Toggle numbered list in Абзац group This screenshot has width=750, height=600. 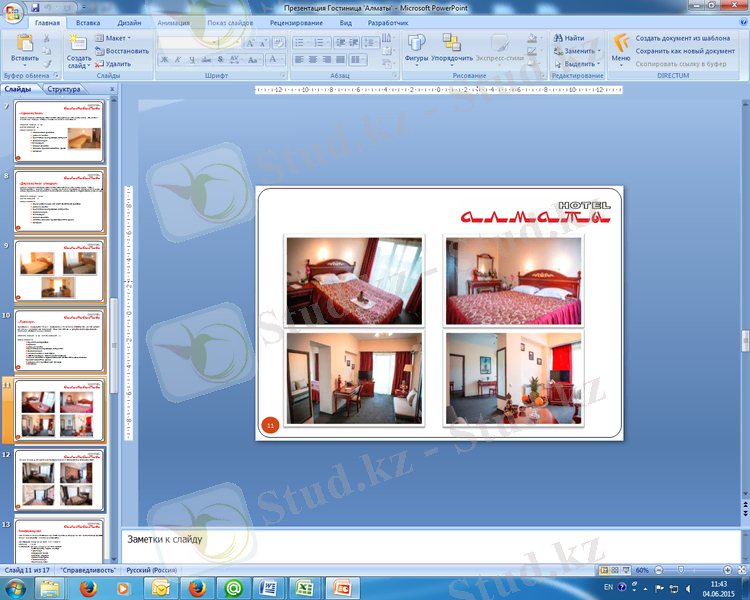(321, 43)
